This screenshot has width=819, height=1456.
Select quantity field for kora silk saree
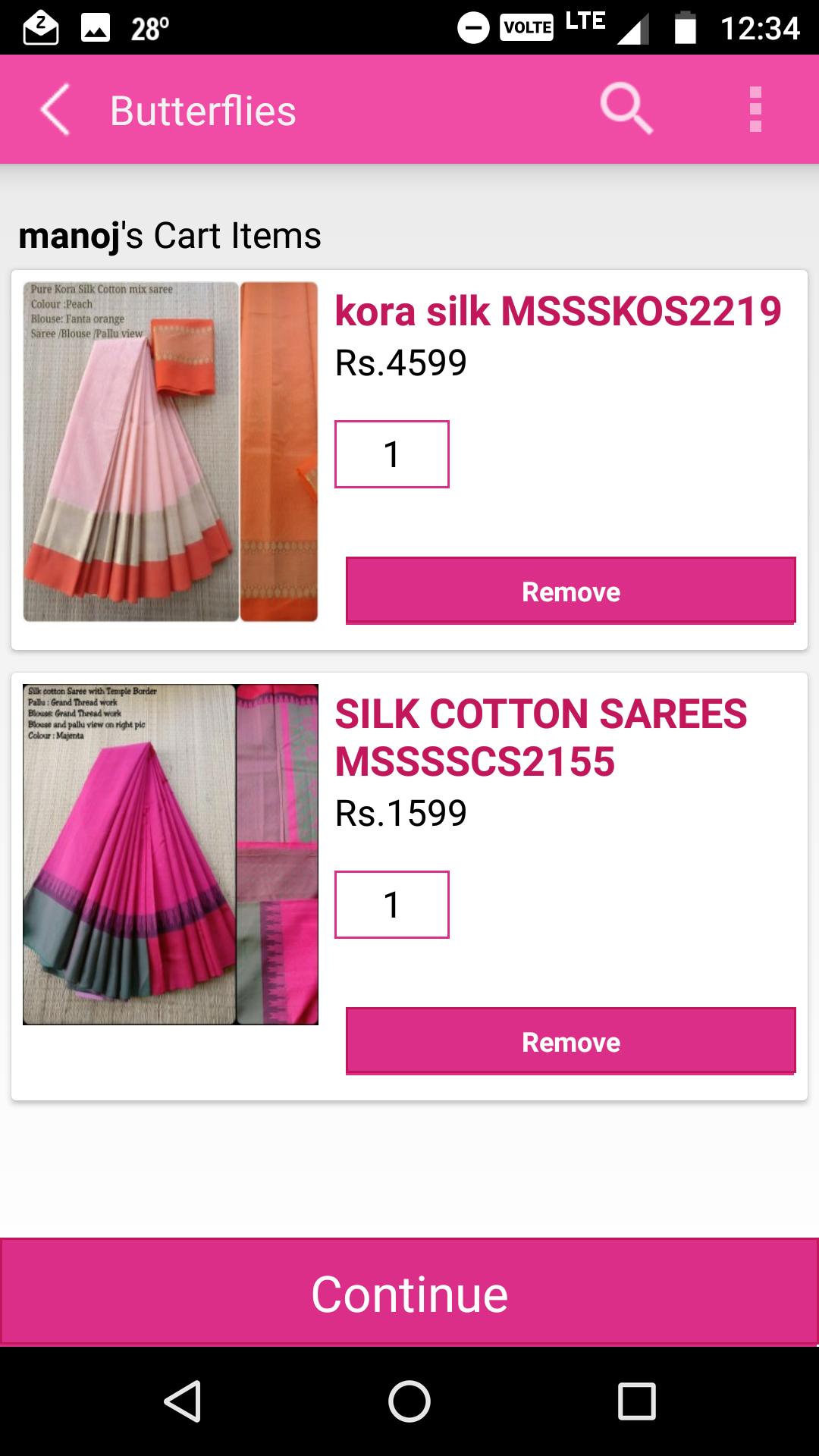(x=392, y=454)
